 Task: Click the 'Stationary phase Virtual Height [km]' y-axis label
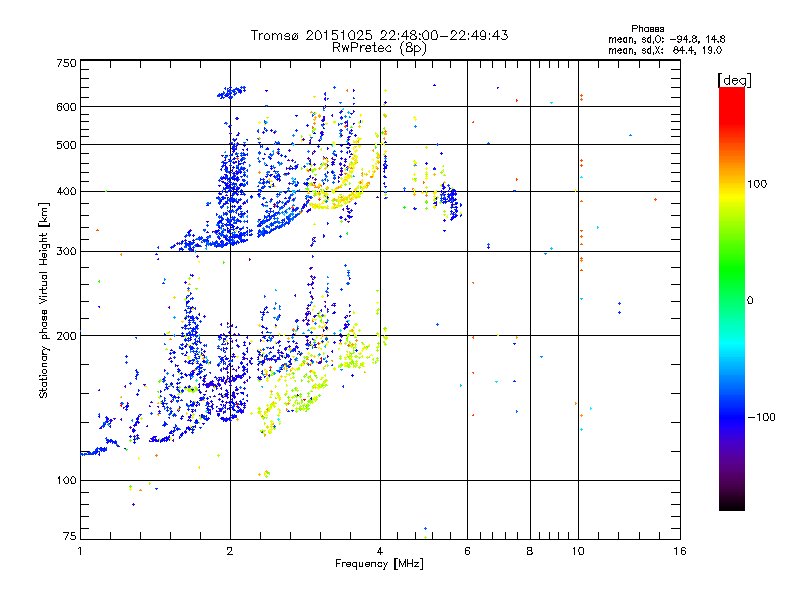tap(44, 301)
